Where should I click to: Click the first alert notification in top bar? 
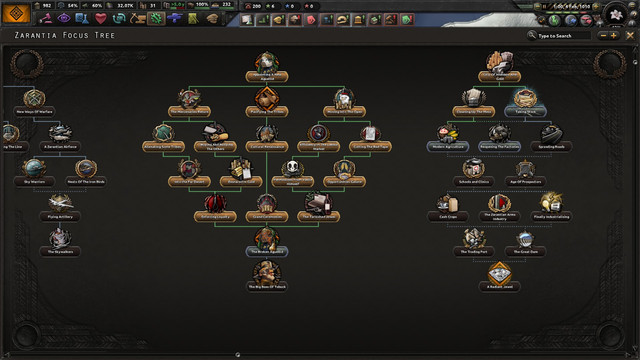coord(247,20)
